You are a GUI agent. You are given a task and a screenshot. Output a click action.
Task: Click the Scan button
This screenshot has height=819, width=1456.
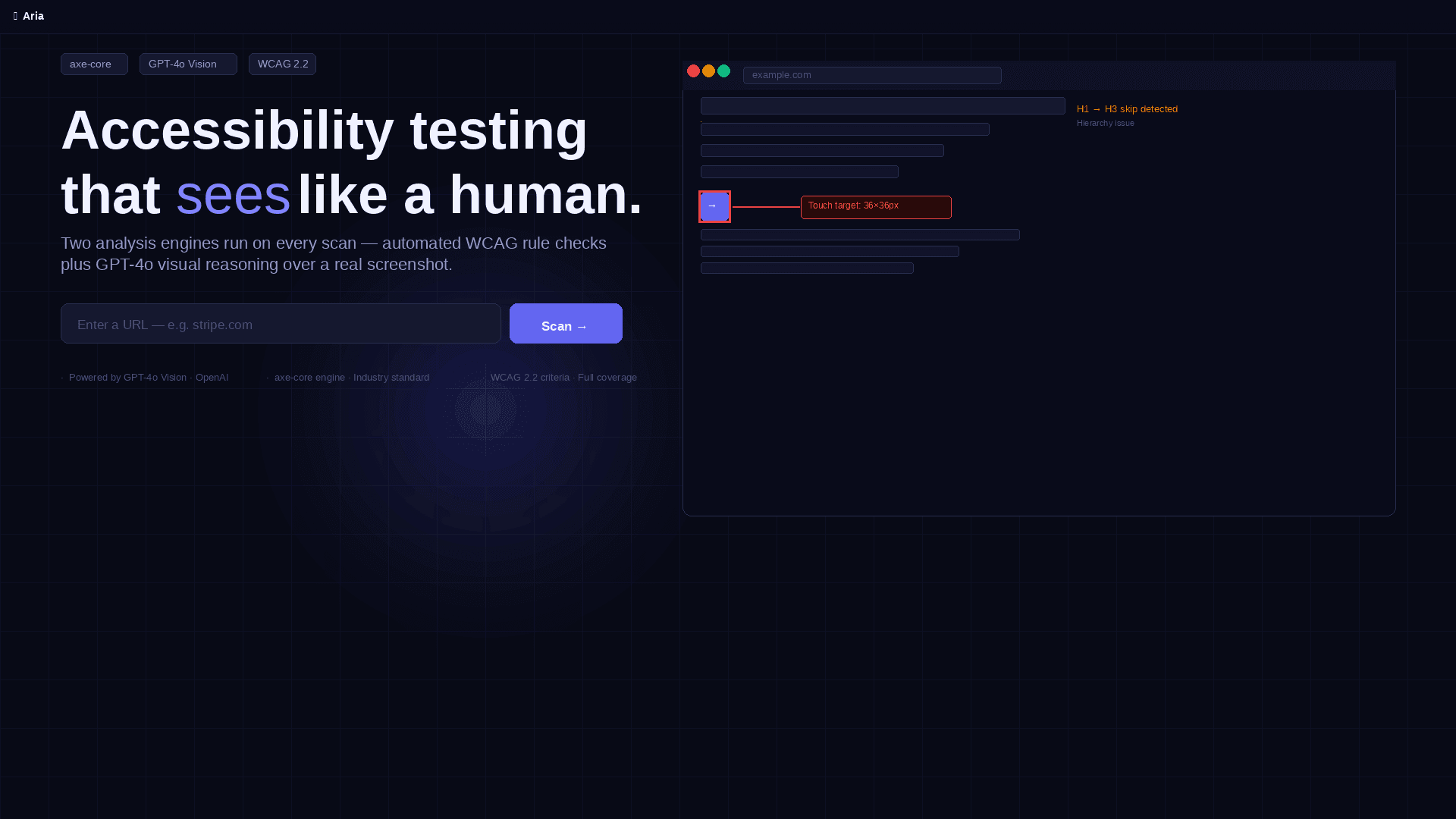[x=566, y=324]
